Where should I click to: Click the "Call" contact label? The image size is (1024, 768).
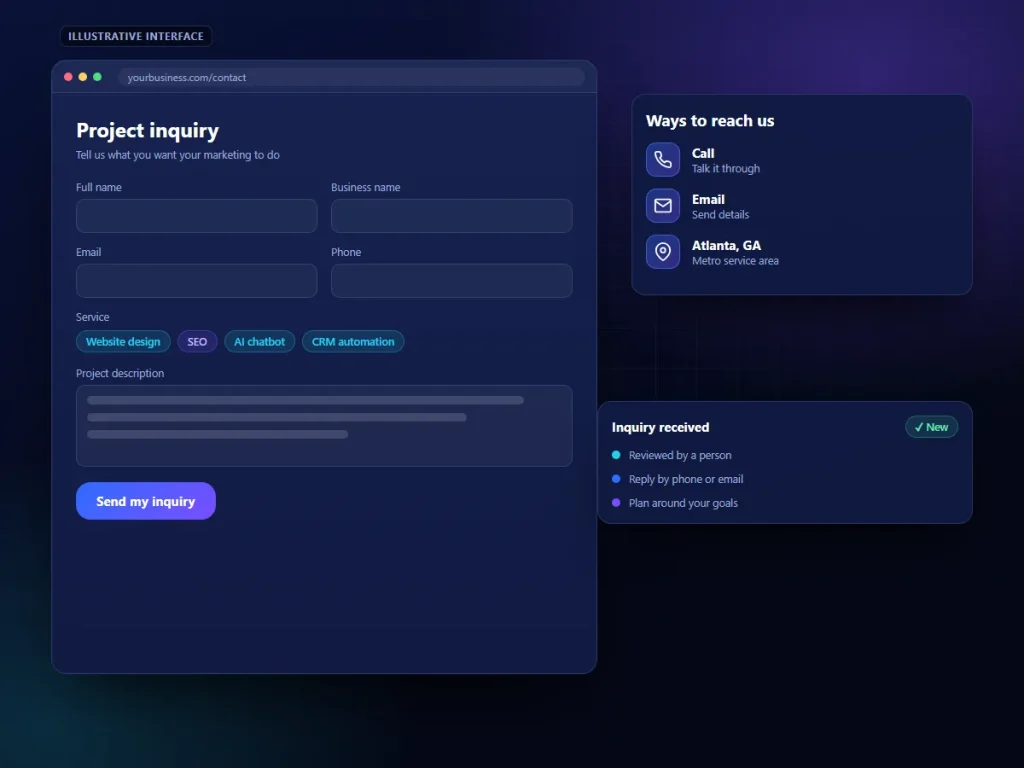(703, 153)
